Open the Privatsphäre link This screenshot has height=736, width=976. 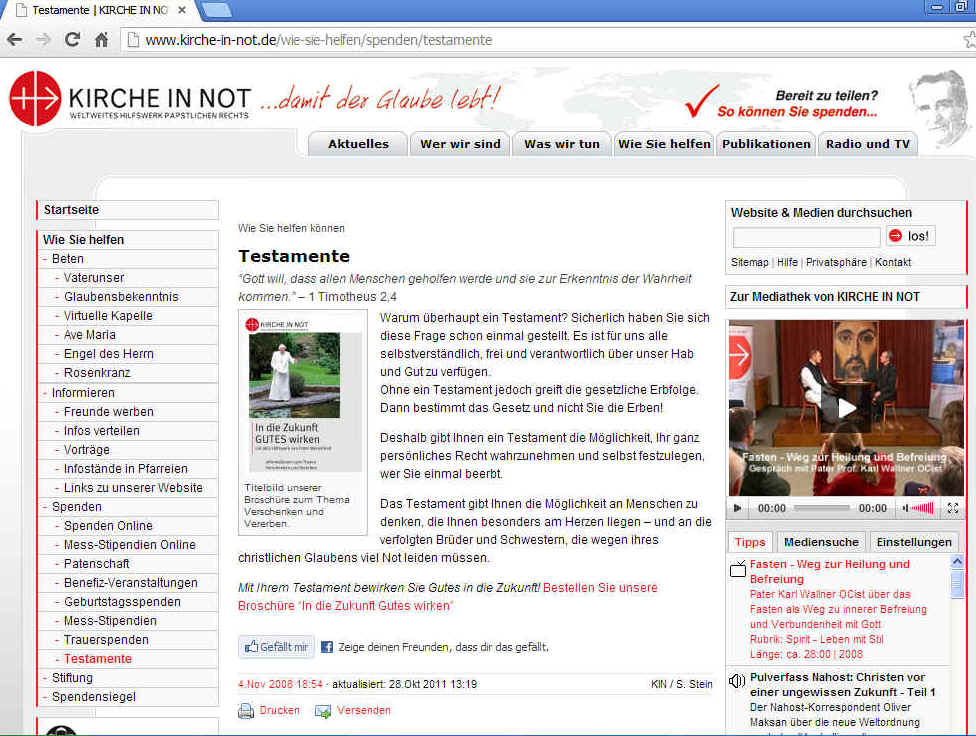pos(836,262)
